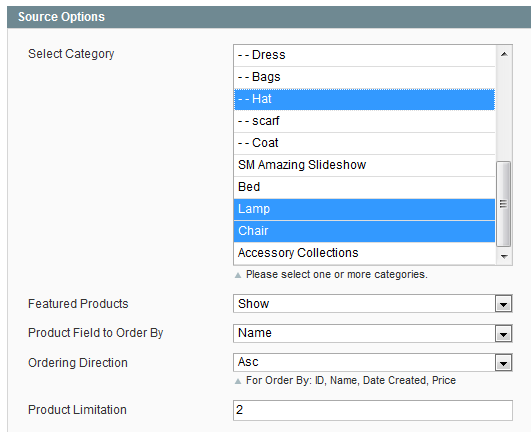The width and height of the screenshot is (531, 432).
Task: Open the Ordering Direction dropdown
Action: pos(373,362)
